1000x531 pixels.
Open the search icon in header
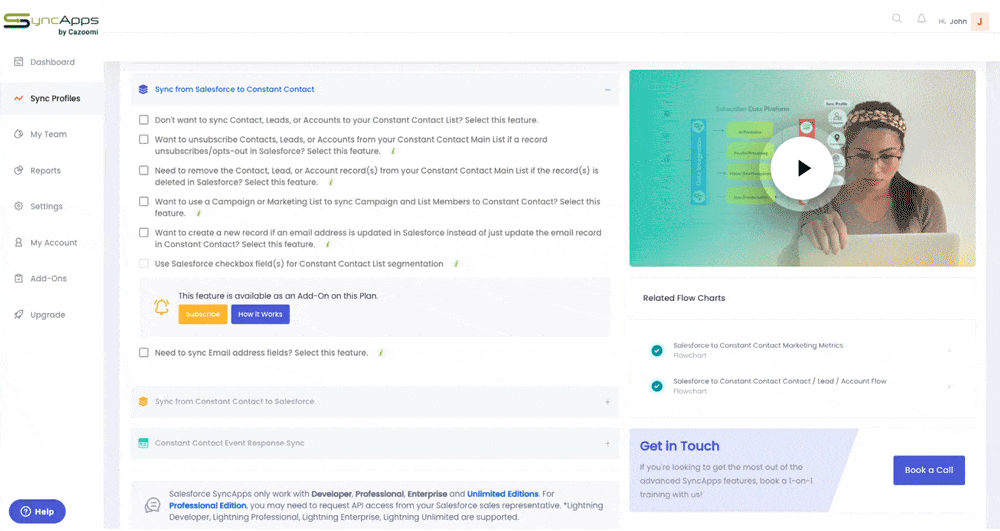[897, 19]
